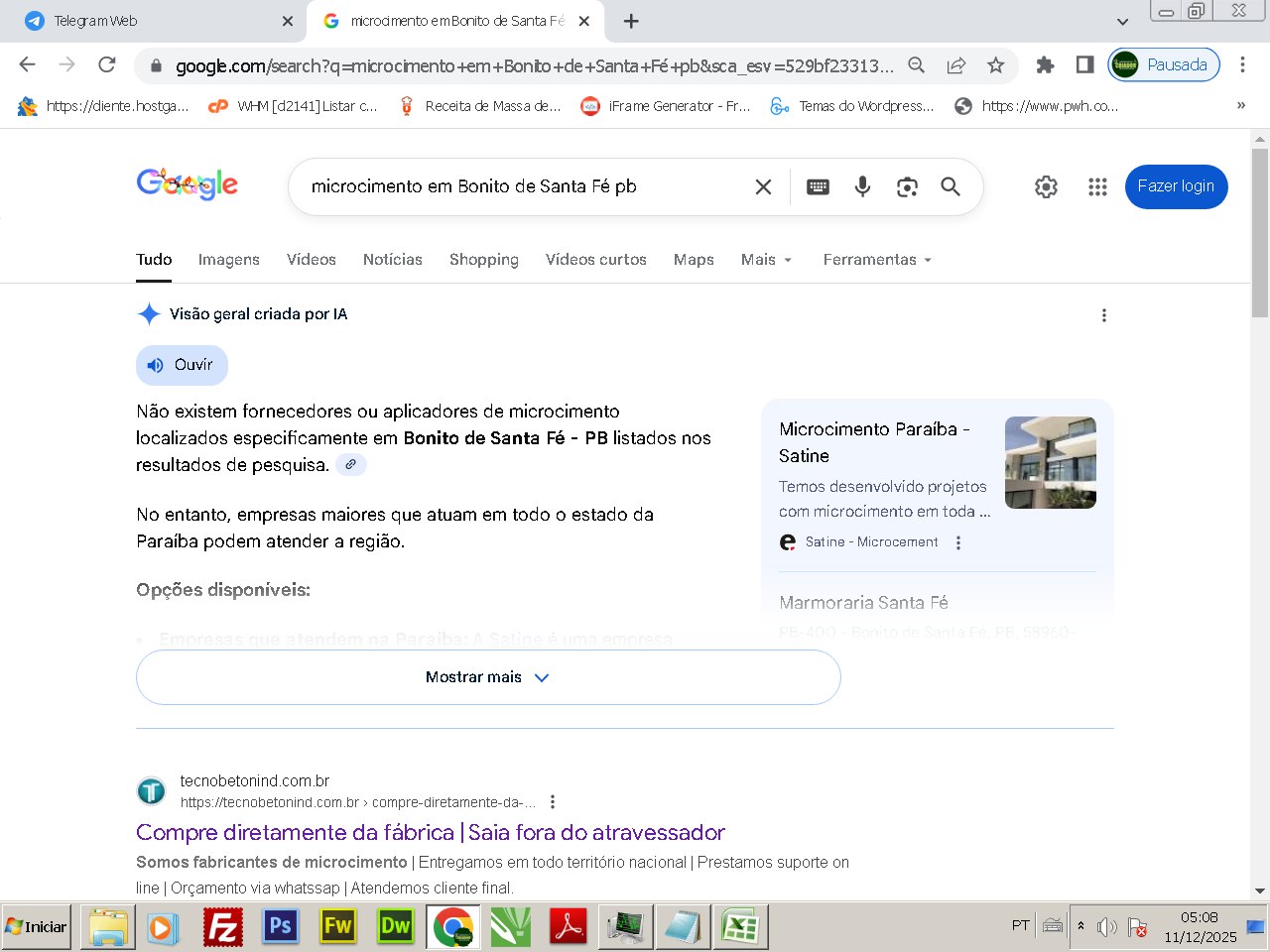1270x952 pixels.
Task: Open Google quick settings gear
Action: tap(1046, 186)
